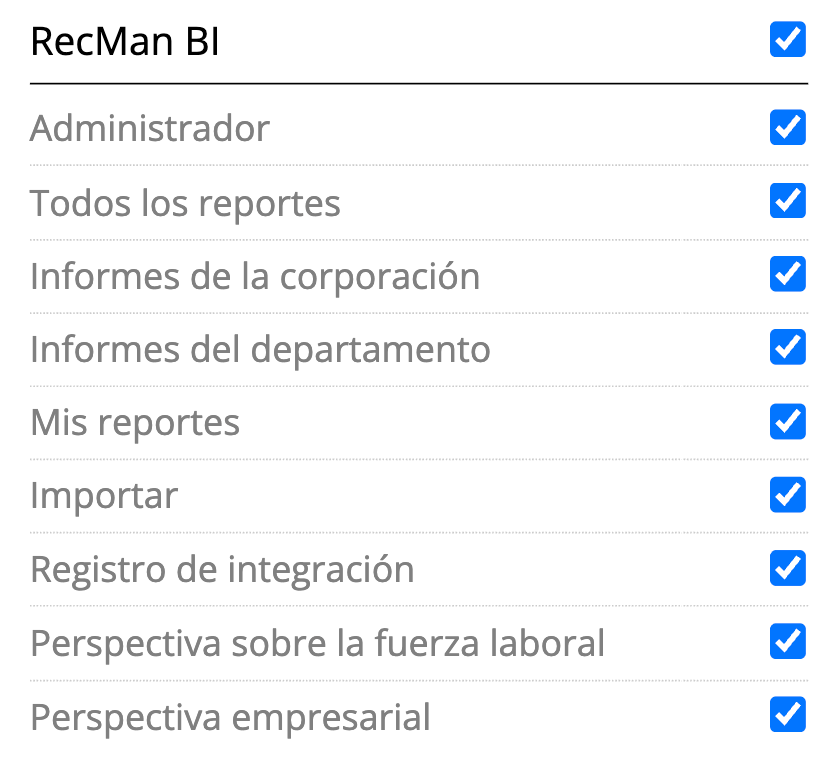Click the Informes del departamento text

[x=260, y=349]
